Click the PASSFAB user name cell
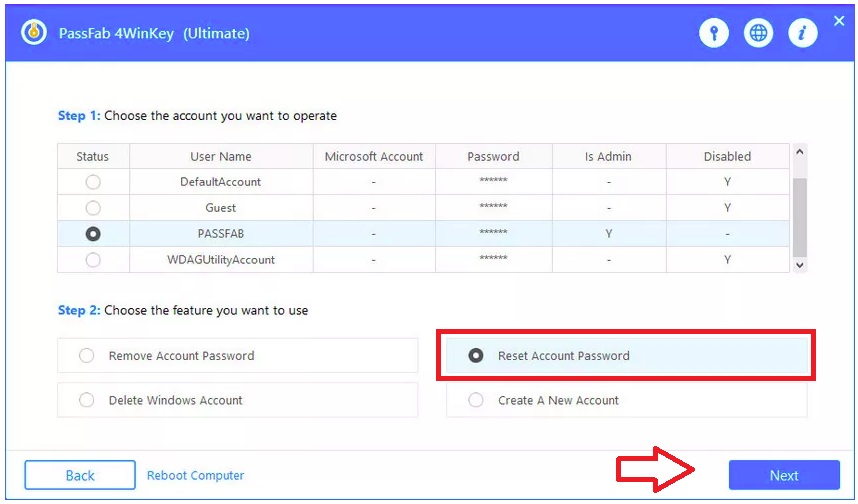The image size is (858, 504). [x=221, y=234]
